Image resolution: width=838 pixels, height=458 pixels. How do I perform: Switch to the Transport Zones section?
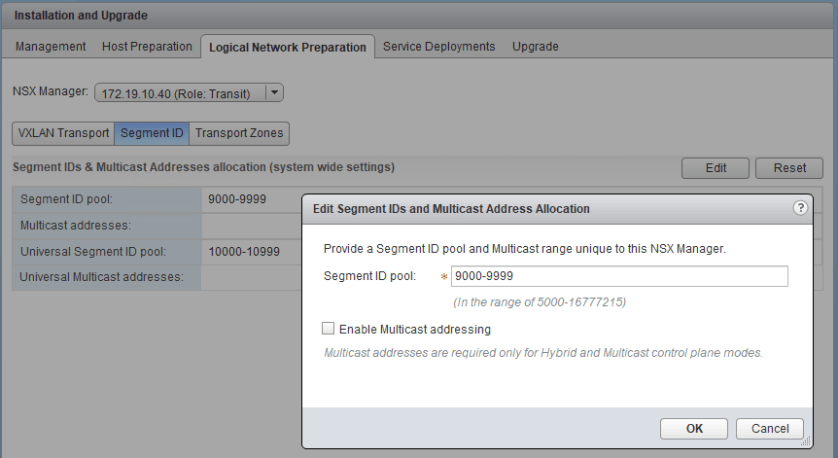coord(239,133)
